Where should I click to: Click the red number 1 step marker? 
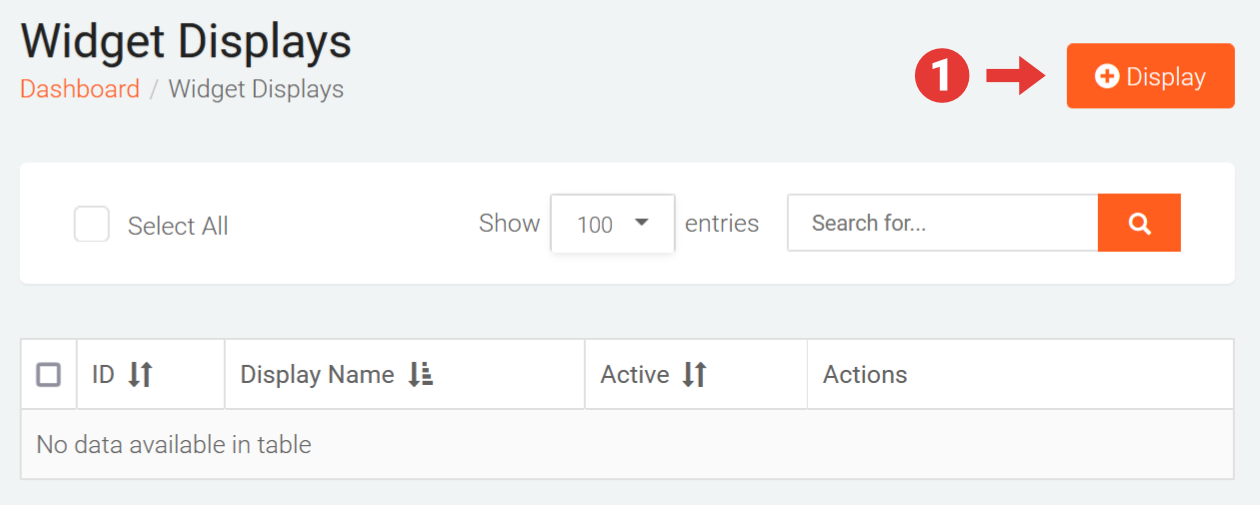(942, 76)
